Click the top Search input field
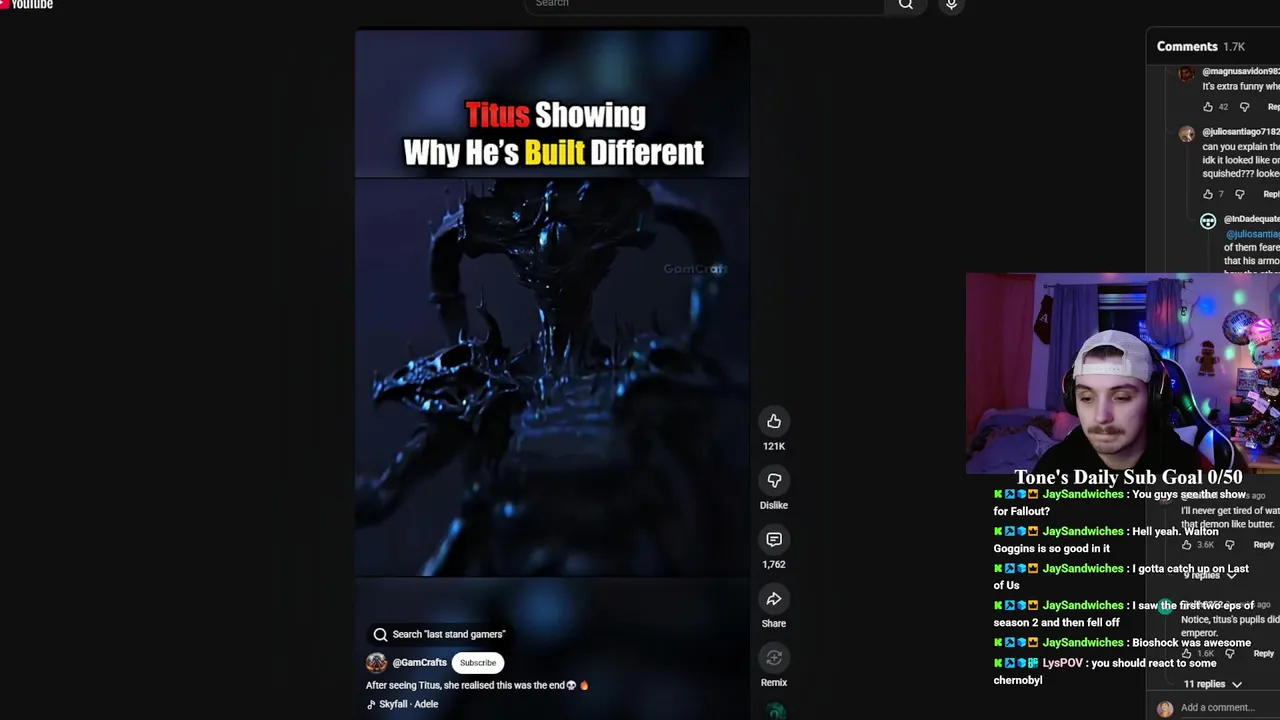This screenshot has height=720, width=1280. click(705, 4)
